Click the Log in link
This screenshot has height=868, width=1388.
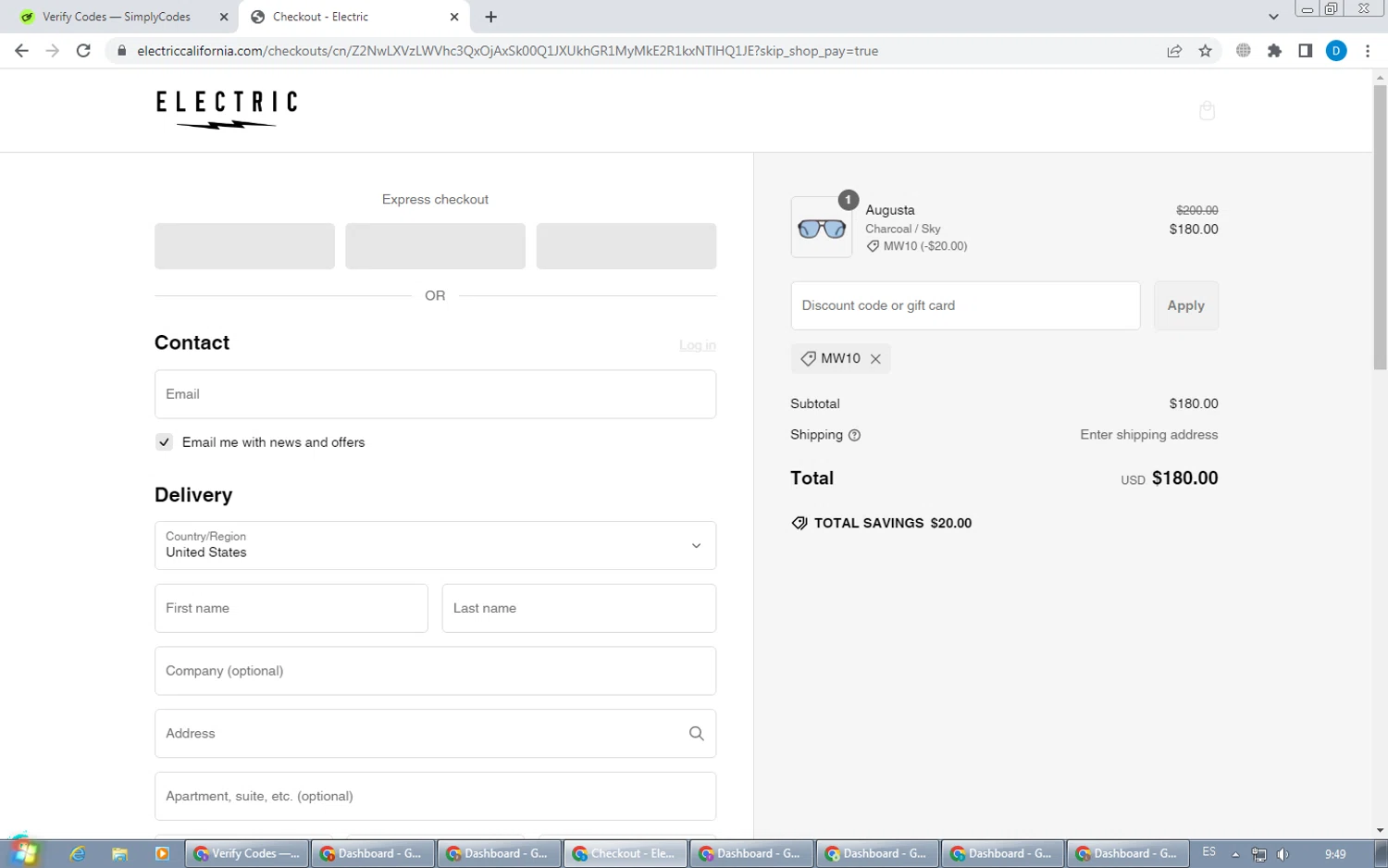coord(698,345)
